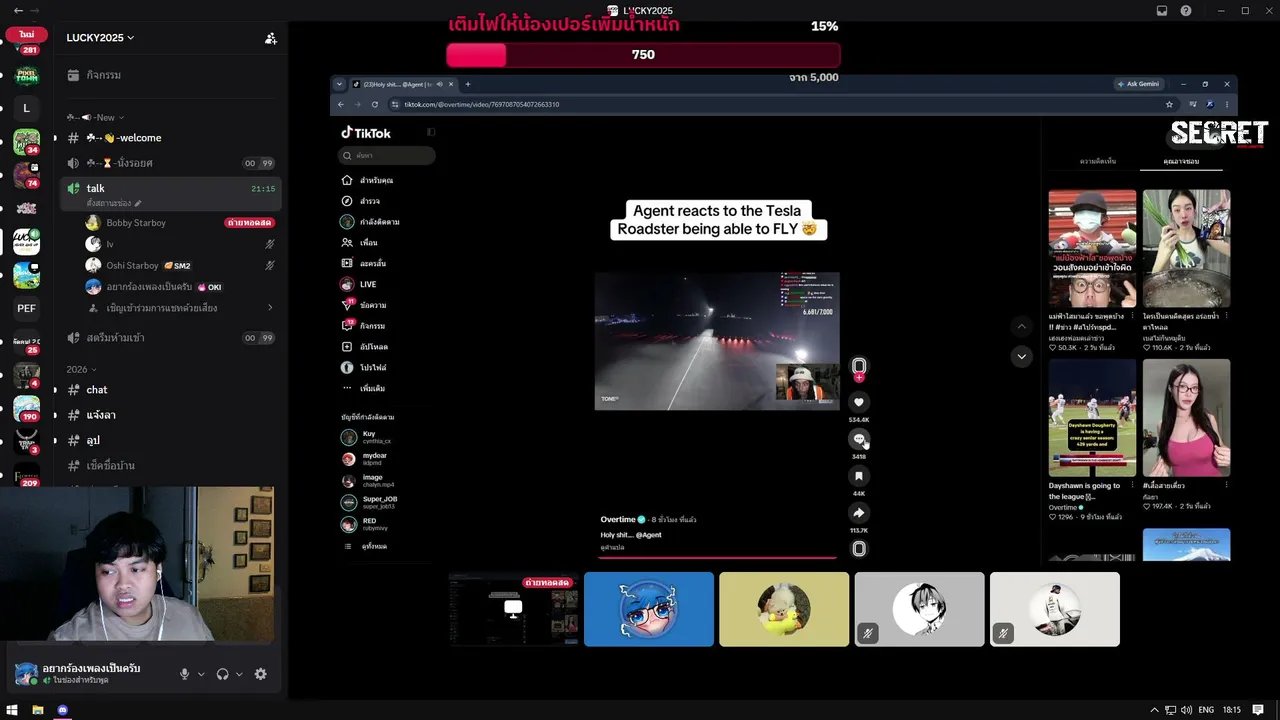
Task: Open Discord user settings gear
Action: point(261,674)
